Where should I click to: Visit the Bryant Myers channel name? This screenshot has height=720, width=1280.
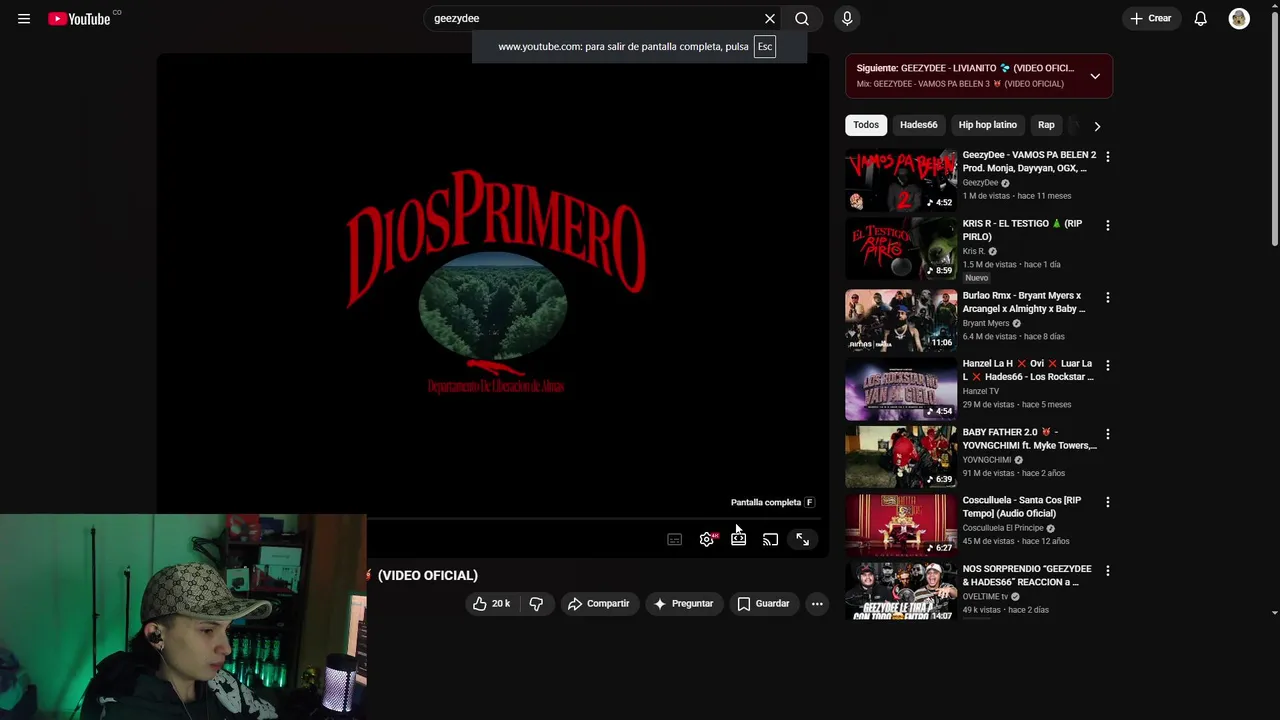click(x=986, y=323)
